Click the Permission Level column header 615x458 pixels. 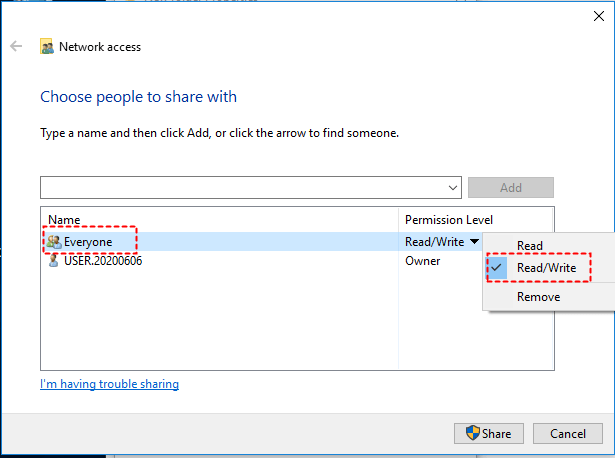tap(449, 220)
